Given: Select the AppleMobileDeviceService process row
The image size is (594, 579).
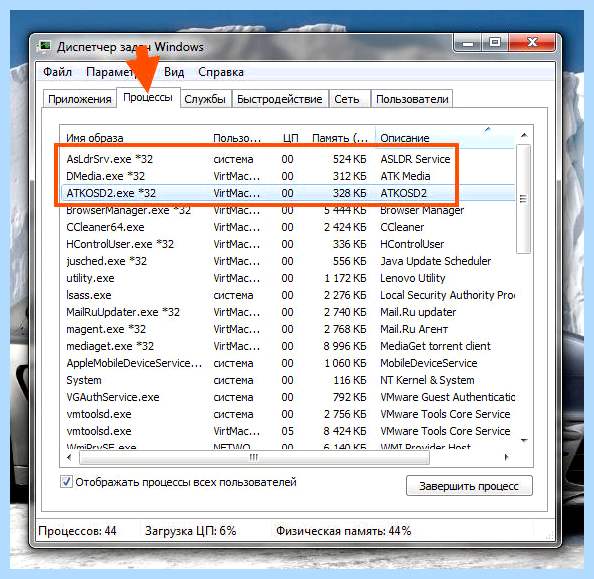Looking at the screenshot, I should tap(287, 363).
